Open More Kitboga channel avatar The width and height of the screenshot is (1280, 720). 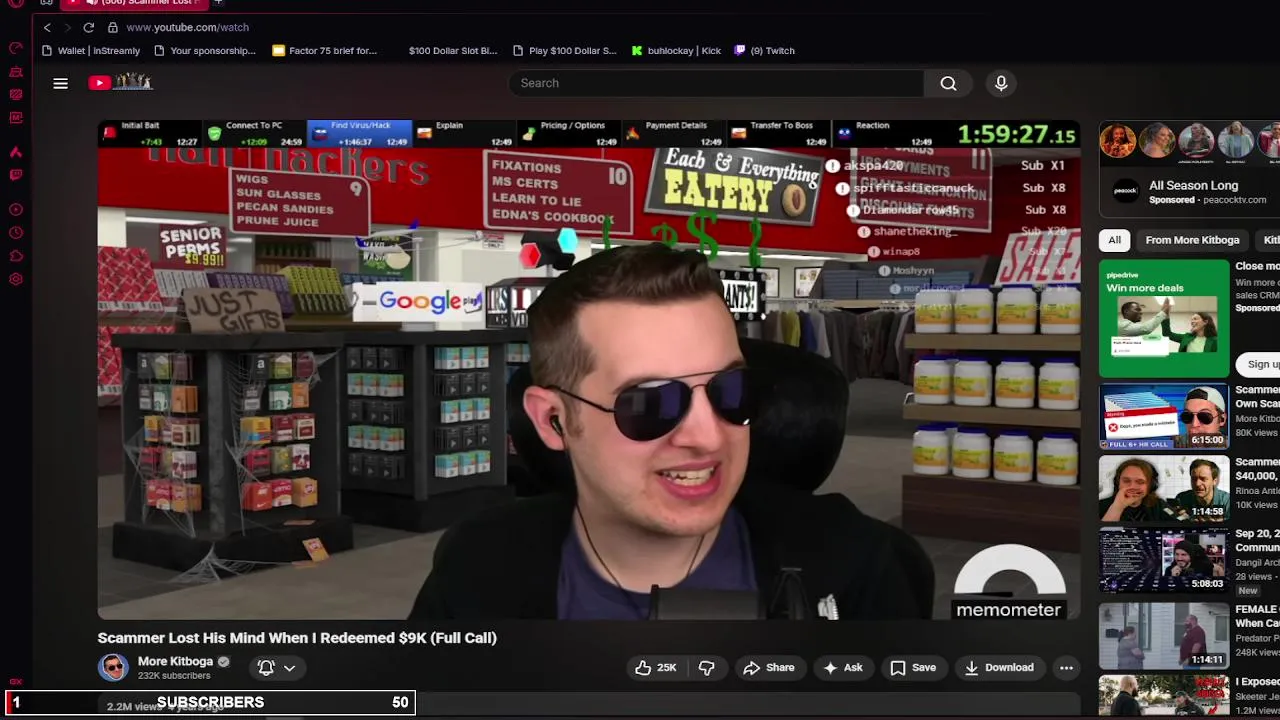(113, 667)
